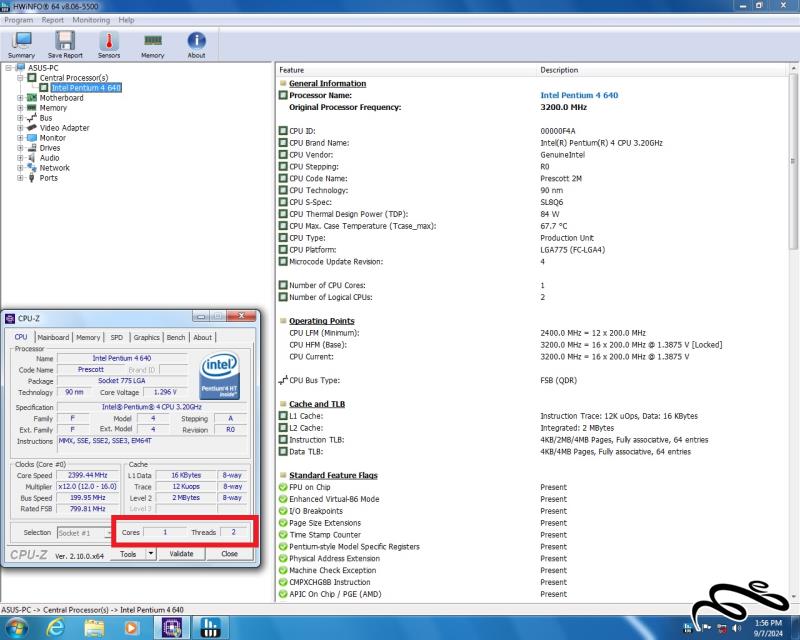This screenshot has width=800, height=640.
Task: Expand the Bus branch
Action: (20, 118)
